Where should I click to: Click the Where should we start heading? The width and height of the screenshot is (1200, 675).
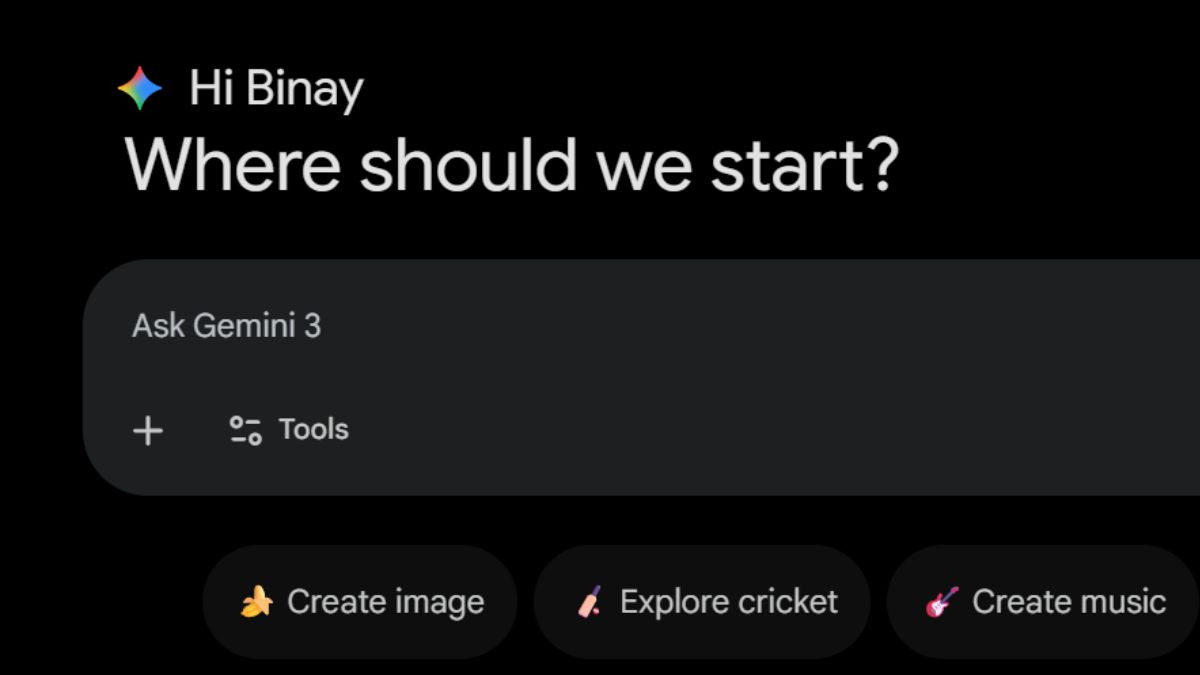coord(512,163)
